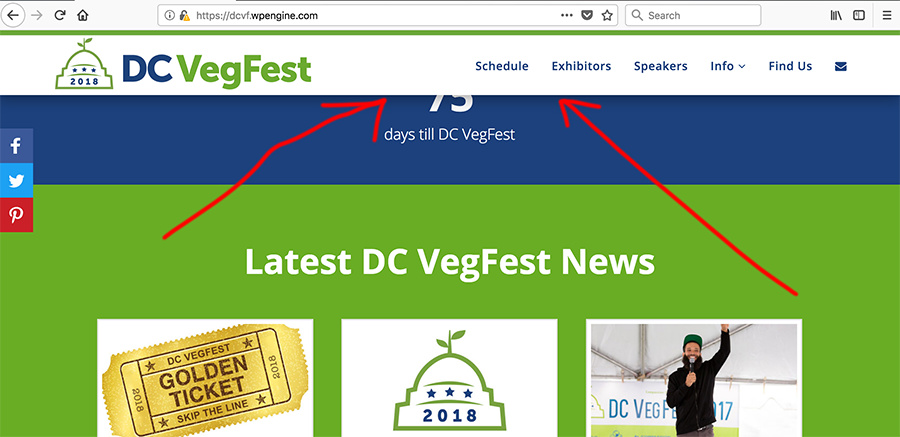The width and height of the screenshot is (900, 437).
Task: Go to the Speakers page link
Action: [661, 67]
